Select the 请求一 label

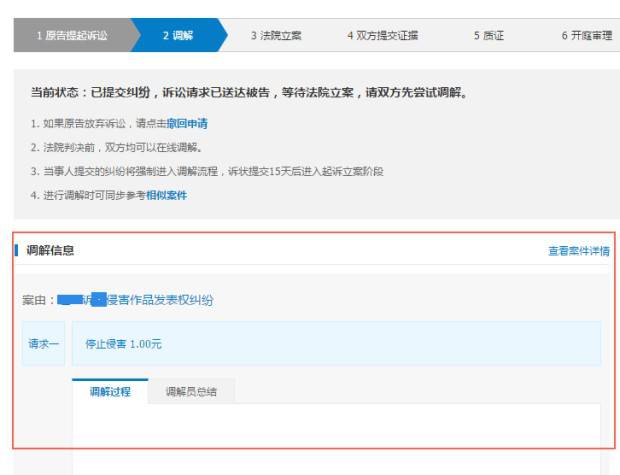(x=43, y=344)
